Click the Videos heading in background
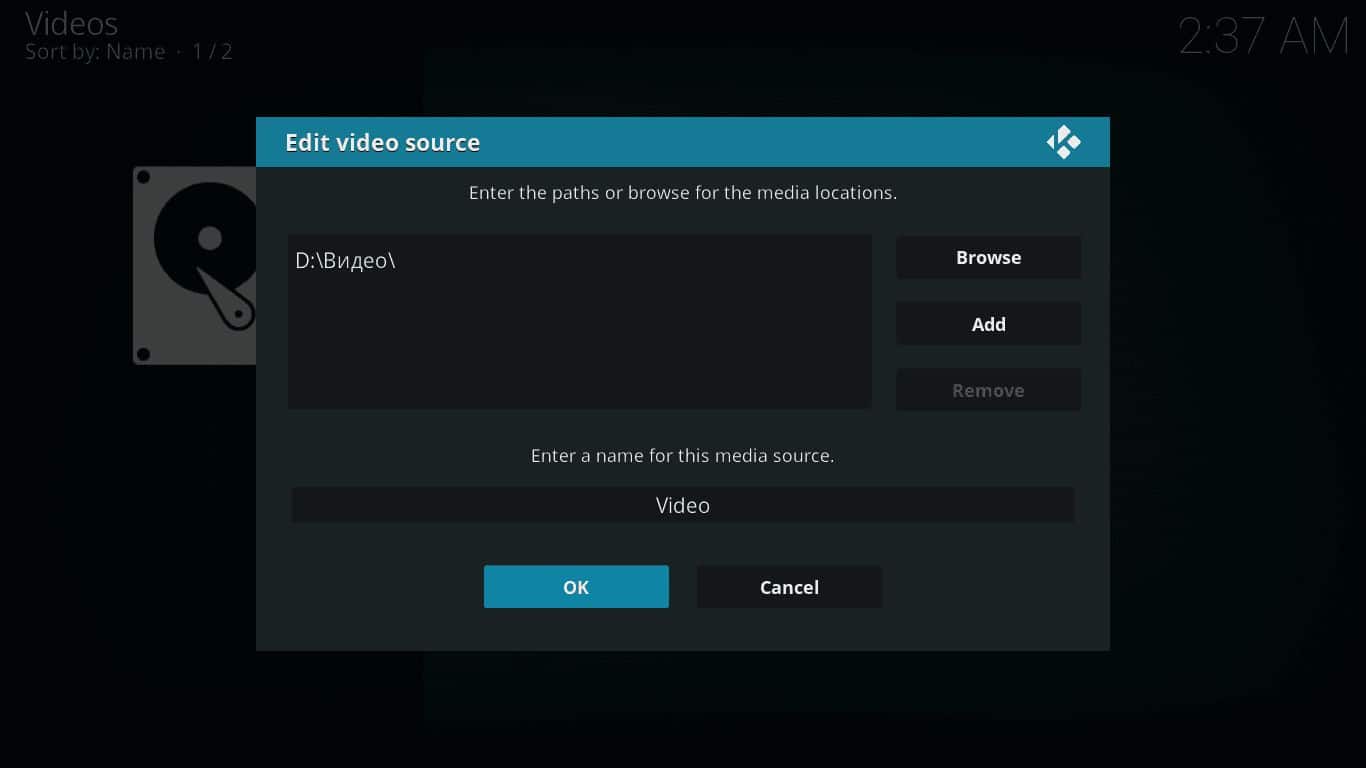 [71, 23]
